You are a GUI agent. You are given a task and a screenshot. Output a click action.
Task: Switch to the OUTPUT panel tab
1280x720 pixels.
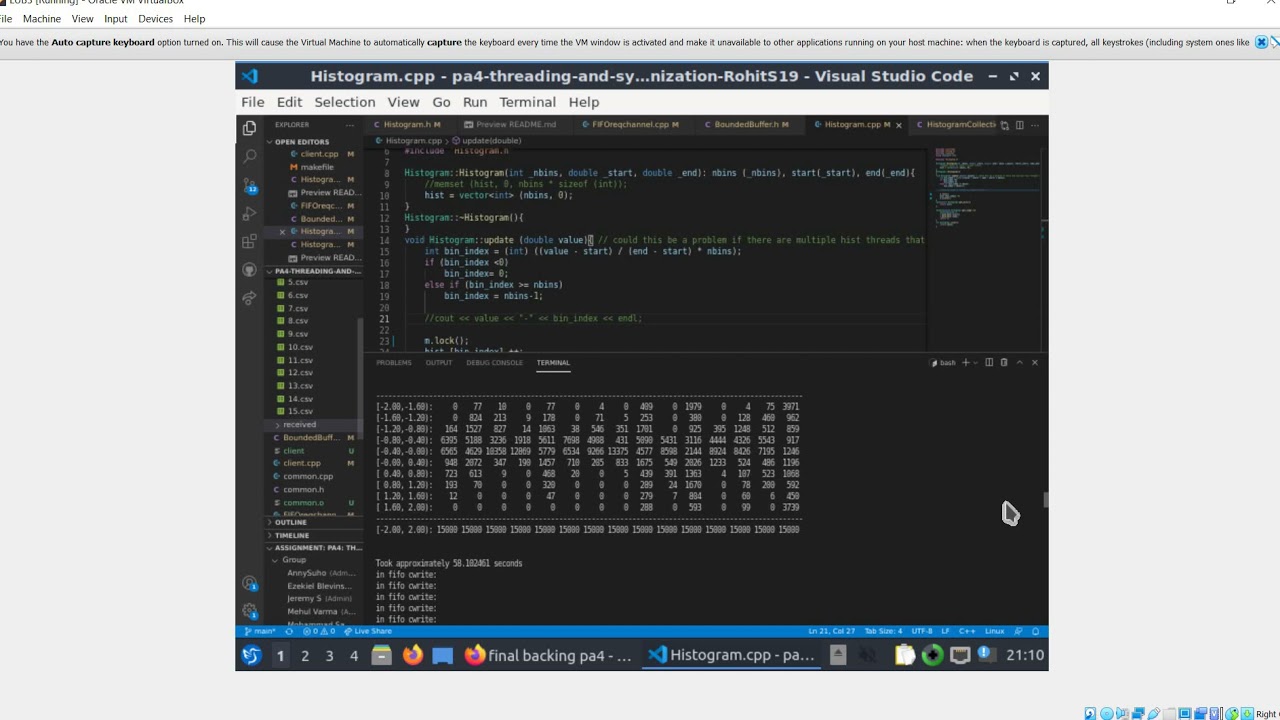tap(439, 363)
